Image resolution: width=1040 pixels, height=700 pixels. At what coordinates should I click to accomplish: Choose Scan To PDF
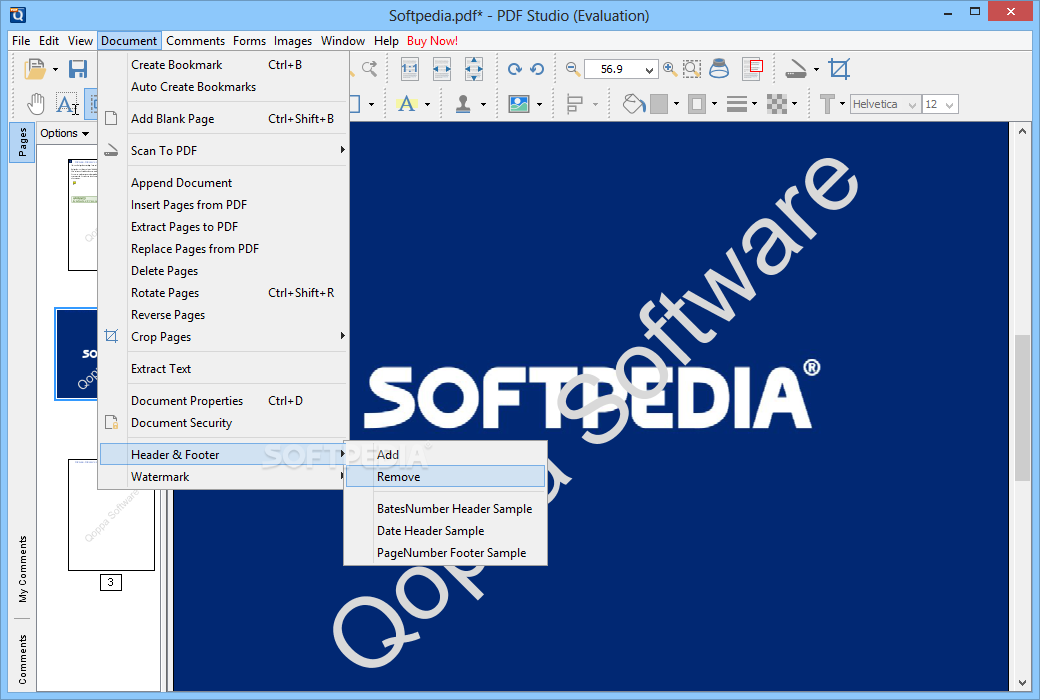[224, 151]
